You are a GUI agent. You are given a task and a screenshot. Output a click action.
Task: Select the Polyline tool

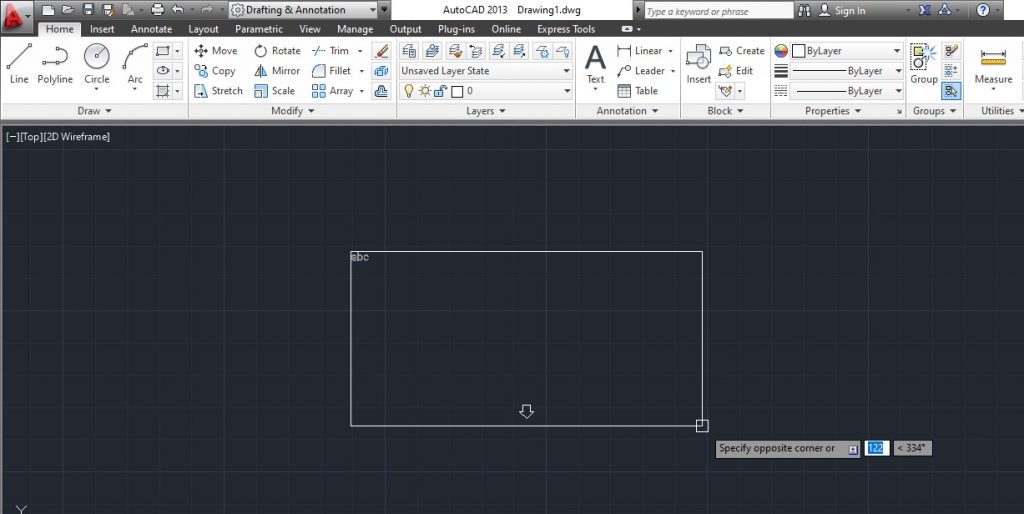(x=55, y=64)
